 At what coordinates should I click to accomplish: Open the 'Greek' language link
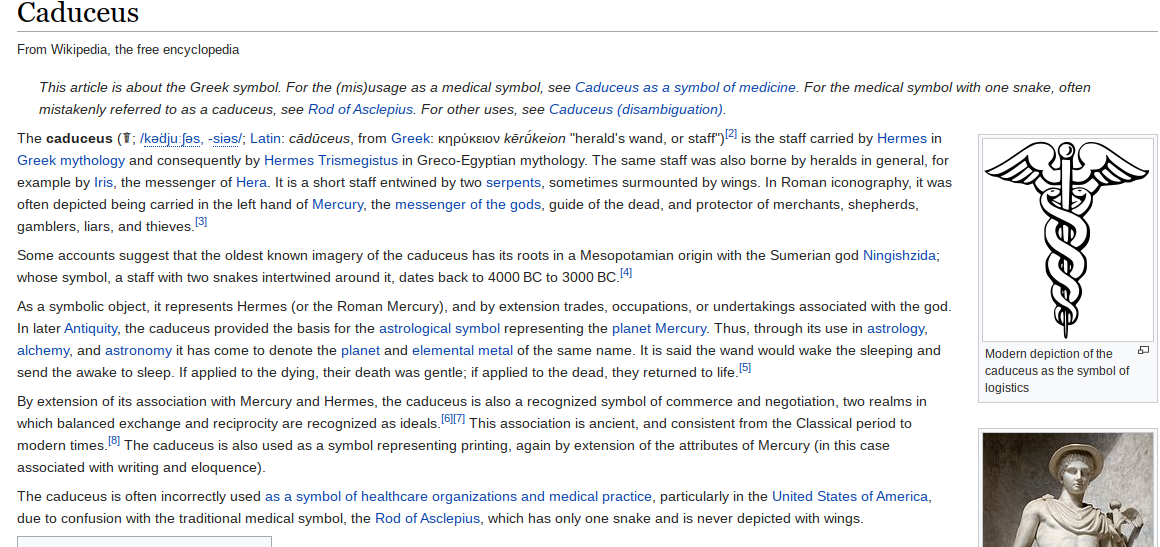410,138
